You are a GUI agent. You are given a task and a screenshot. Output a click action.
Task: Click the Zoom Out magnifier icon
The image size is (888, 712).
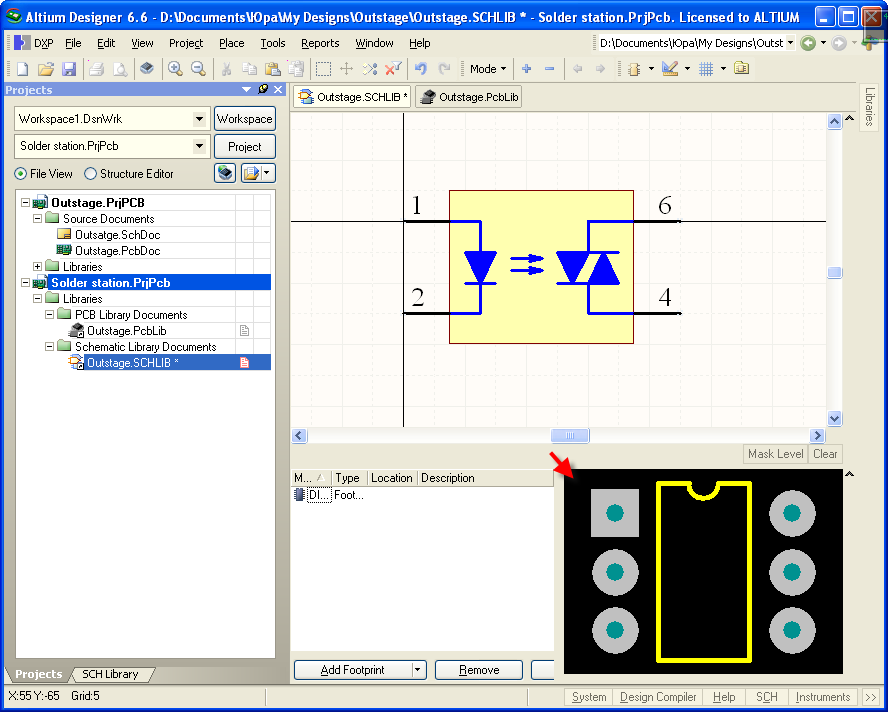click(198, 69)
